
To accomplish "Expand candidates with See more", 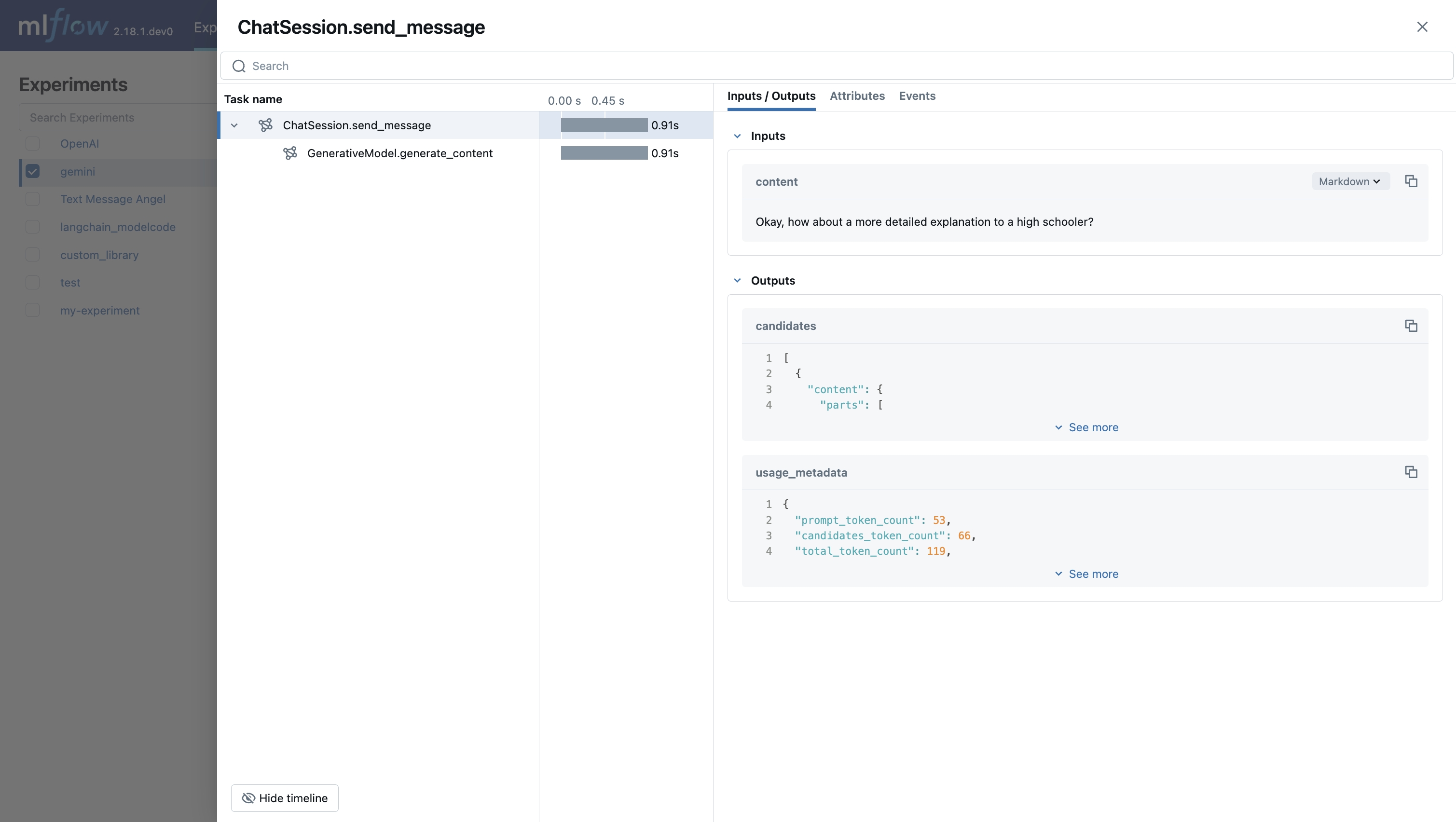I will tap(1086, 427).
